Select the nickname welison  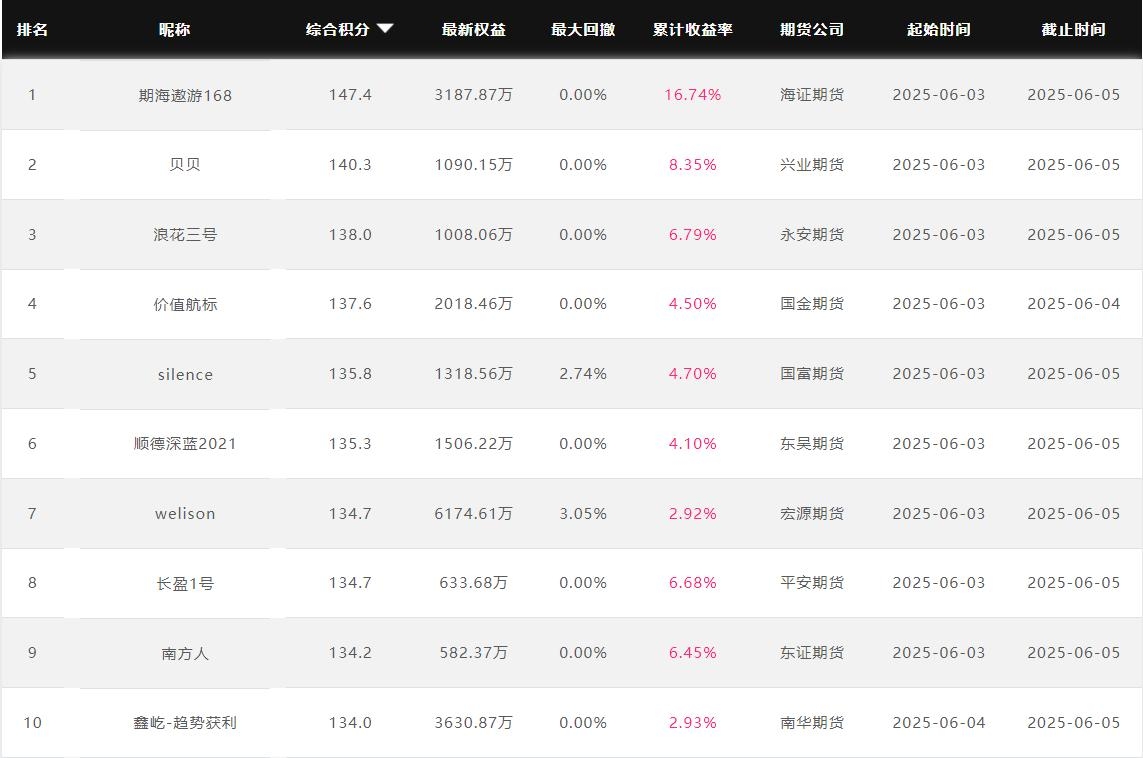click(x=185, y=514)
